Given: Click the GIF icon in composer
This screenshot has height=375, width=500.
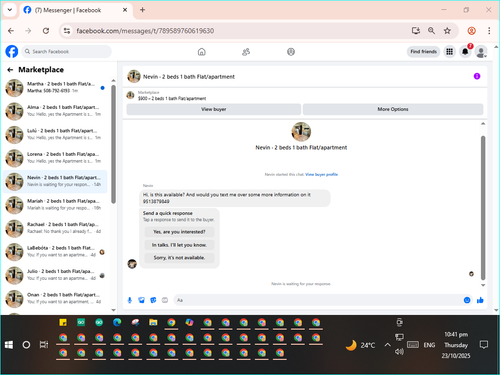Looking at the screenshot, I should coord(165,300).
